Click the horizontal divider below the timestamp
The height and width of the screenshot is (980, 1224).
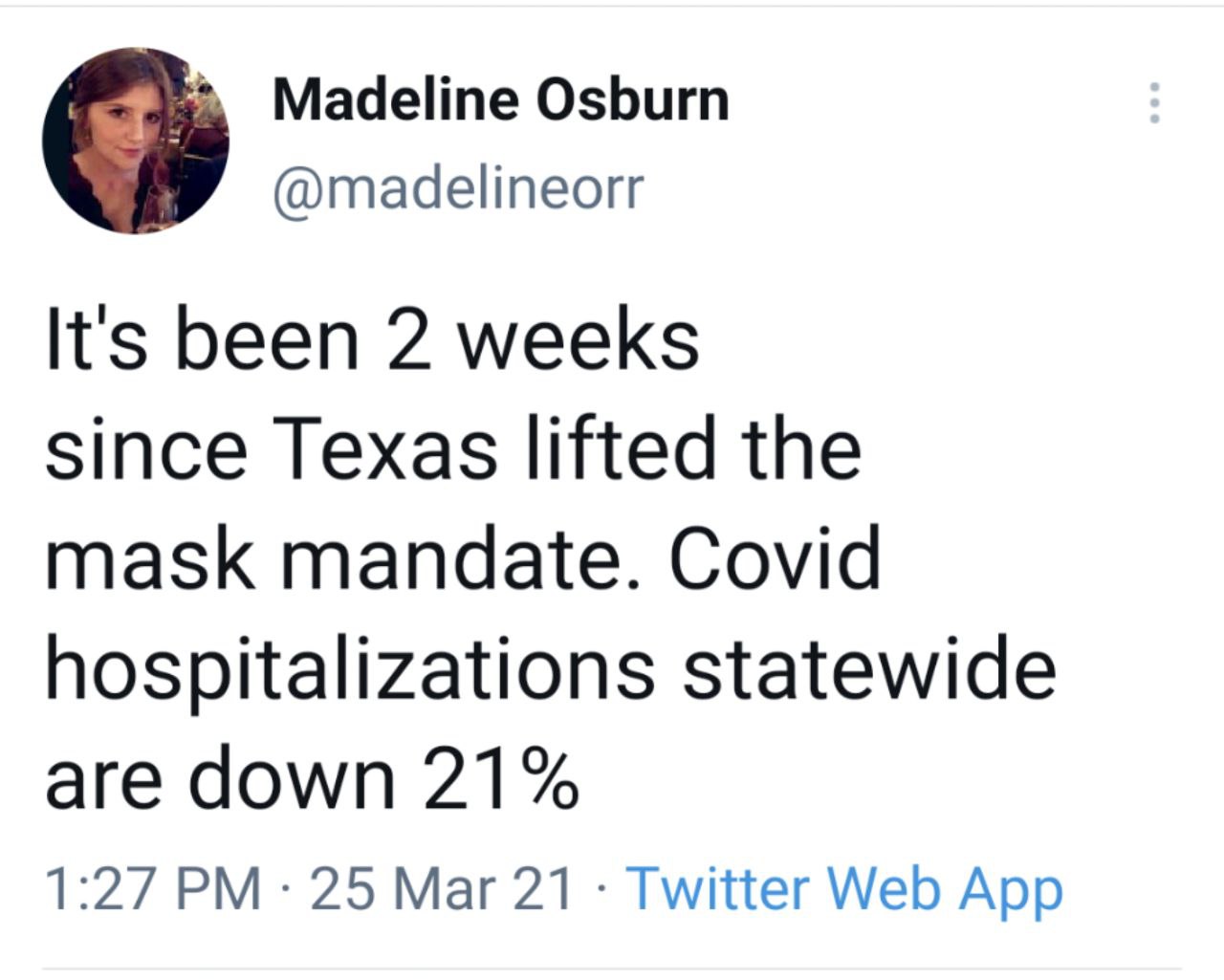[612, 969]
